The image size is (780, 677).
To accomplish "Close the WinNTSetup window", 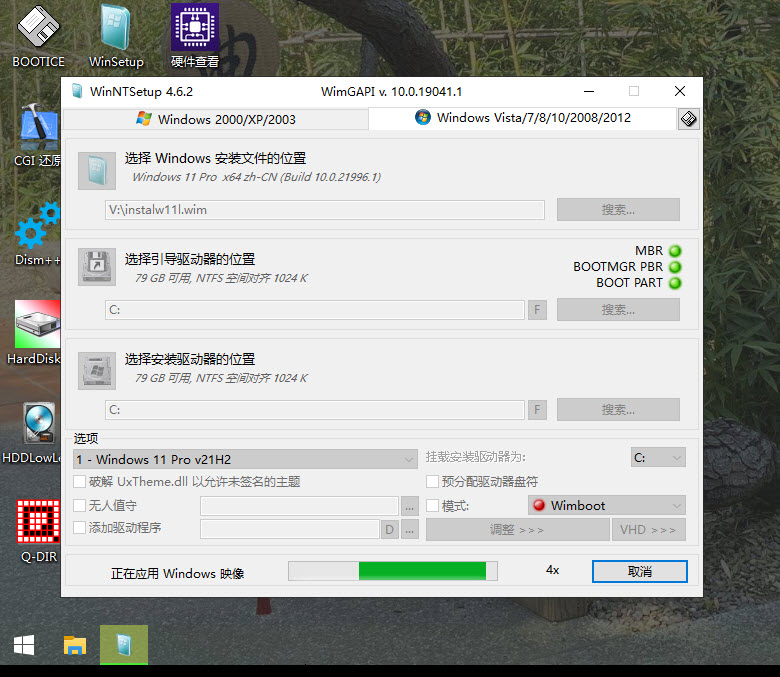I will pyautogui.click(x=680, y=92).
